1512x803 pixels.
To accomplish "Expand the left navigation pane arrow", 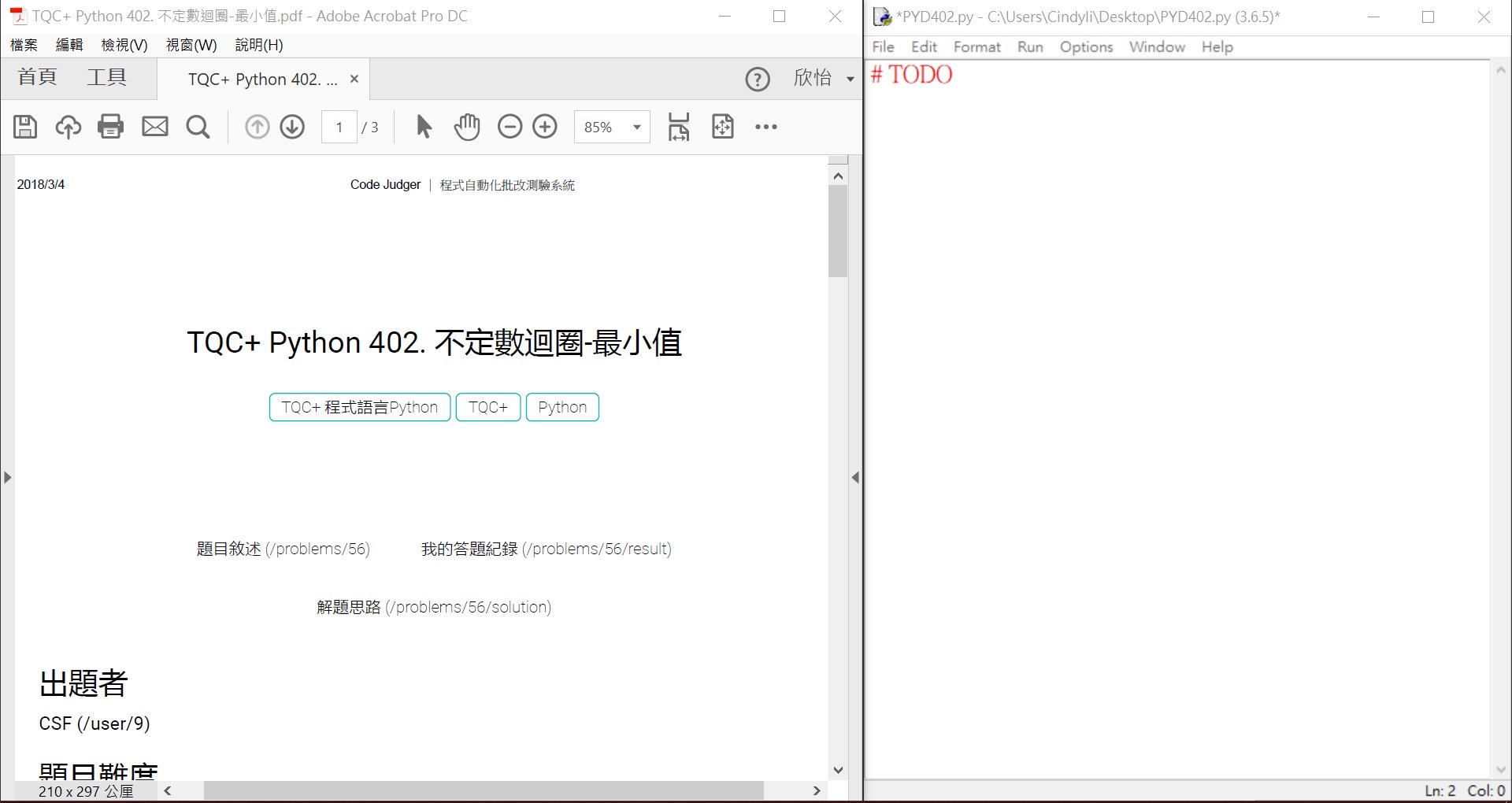I will click(7, 477).
